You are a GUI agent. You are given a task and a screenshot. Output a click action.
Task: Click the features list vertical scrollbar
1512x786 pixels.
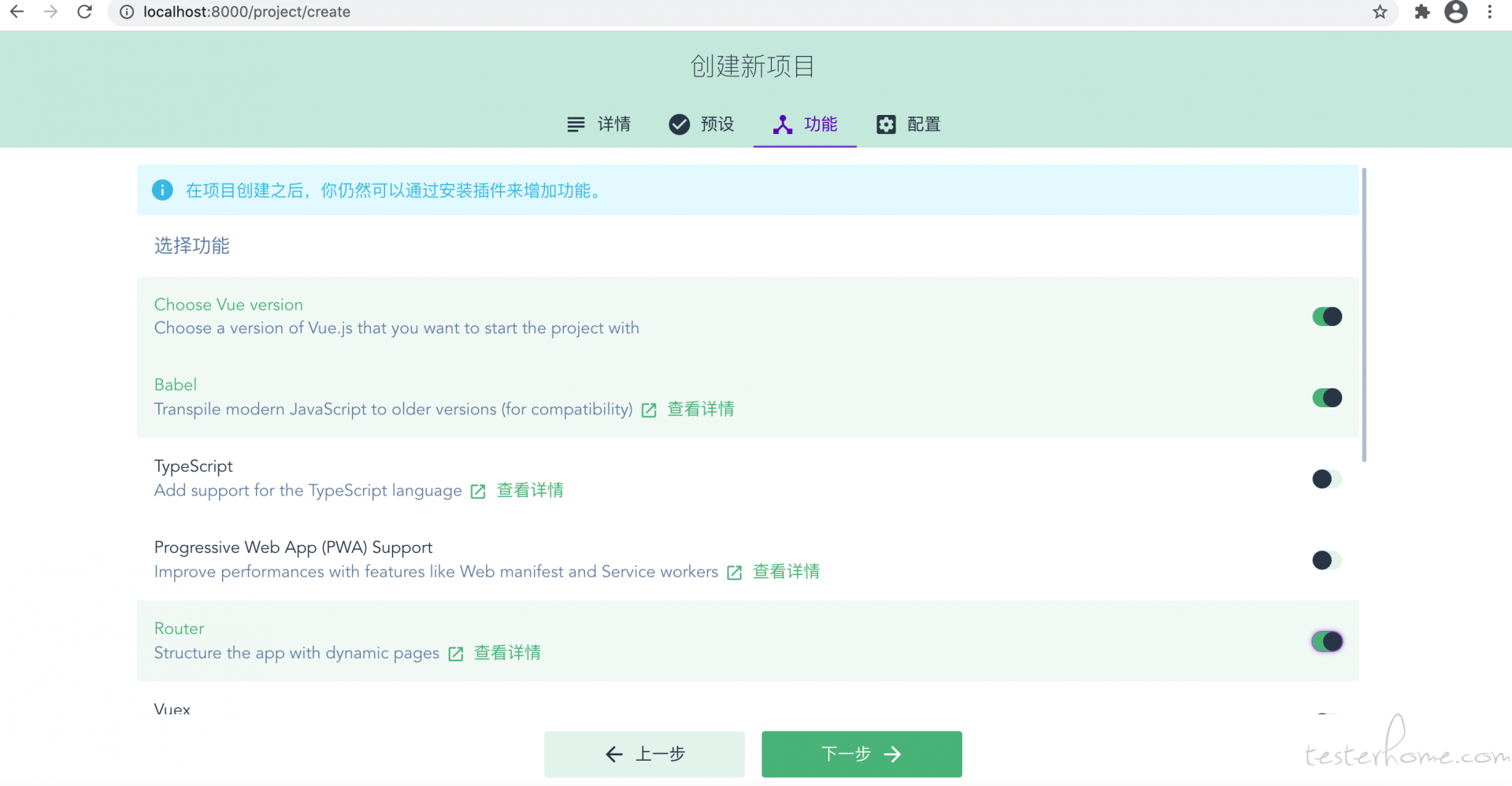pos(1364,315)
